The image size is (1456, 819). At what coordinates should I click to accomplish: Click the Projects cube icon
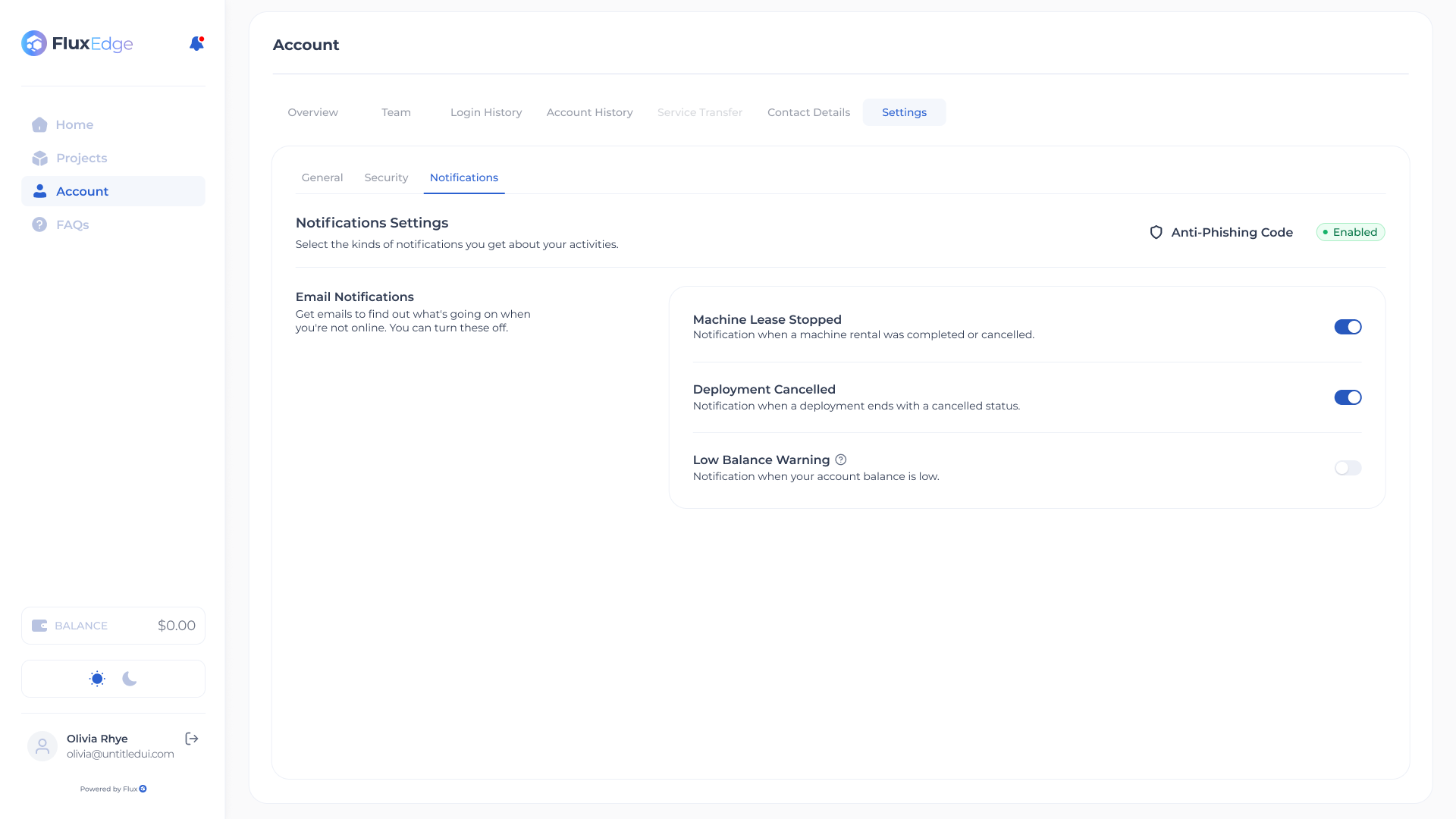[x=39, y=158]
